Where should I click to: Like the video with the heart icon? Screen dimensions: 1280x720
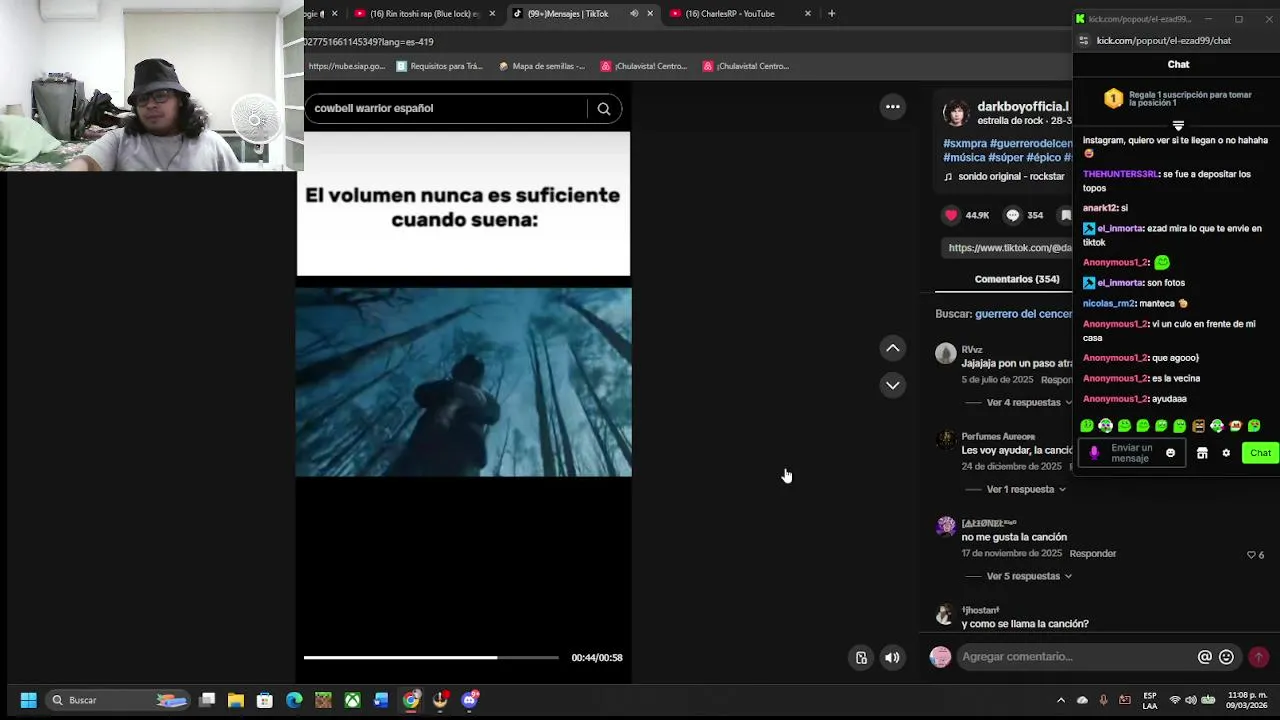point(951,215)
